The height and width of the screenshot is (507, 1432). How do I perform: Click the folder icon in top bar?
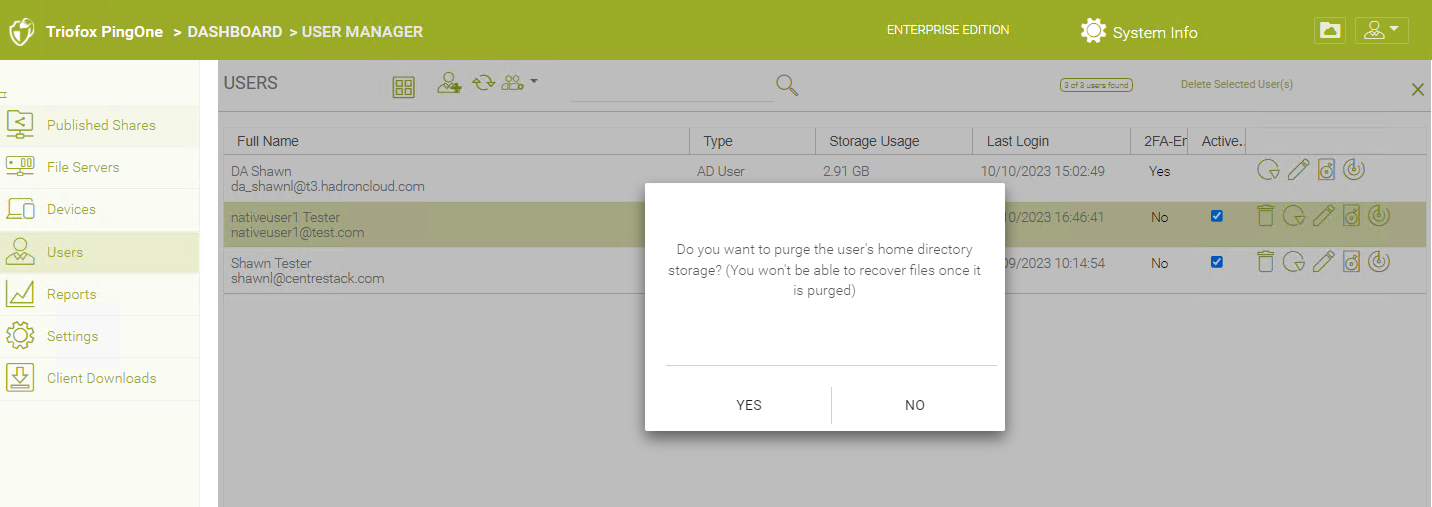point(1329,31)
